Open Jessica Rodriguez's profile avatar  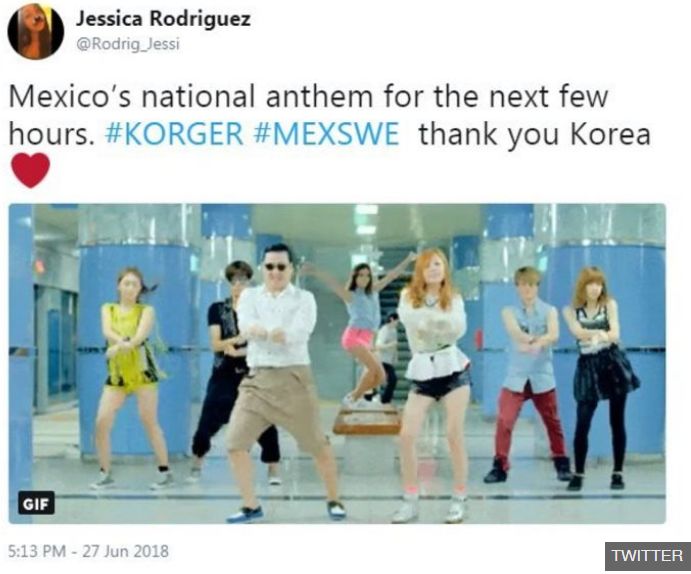click(x=36, y=32)
